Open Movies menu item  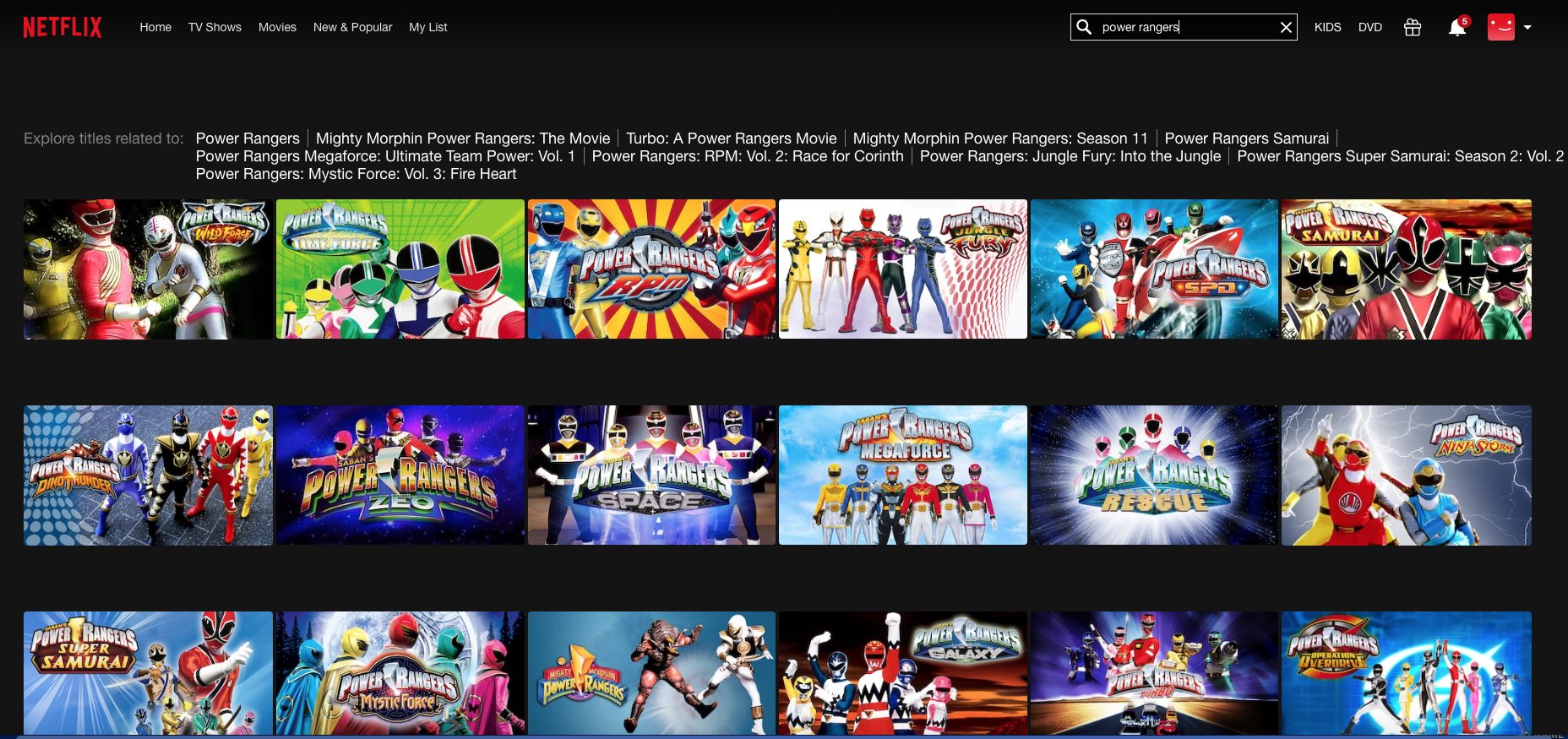(x=277, y=27)
